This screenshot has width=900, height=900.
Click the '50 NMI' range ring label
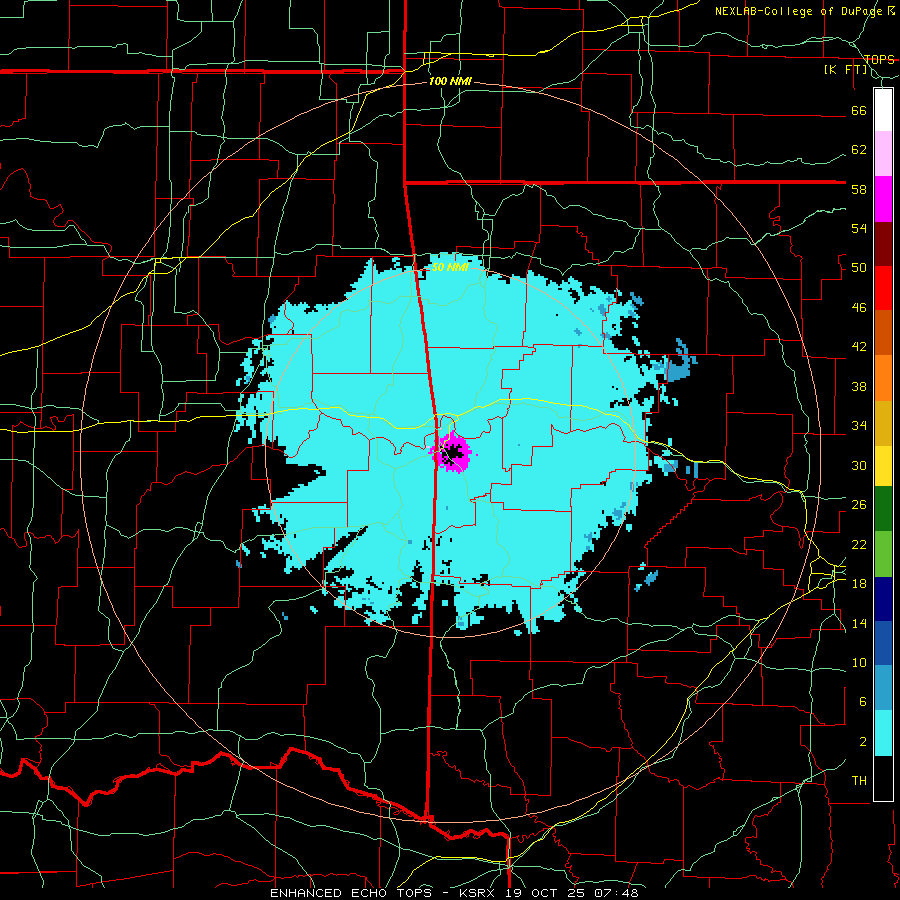[x=450, y=267]
